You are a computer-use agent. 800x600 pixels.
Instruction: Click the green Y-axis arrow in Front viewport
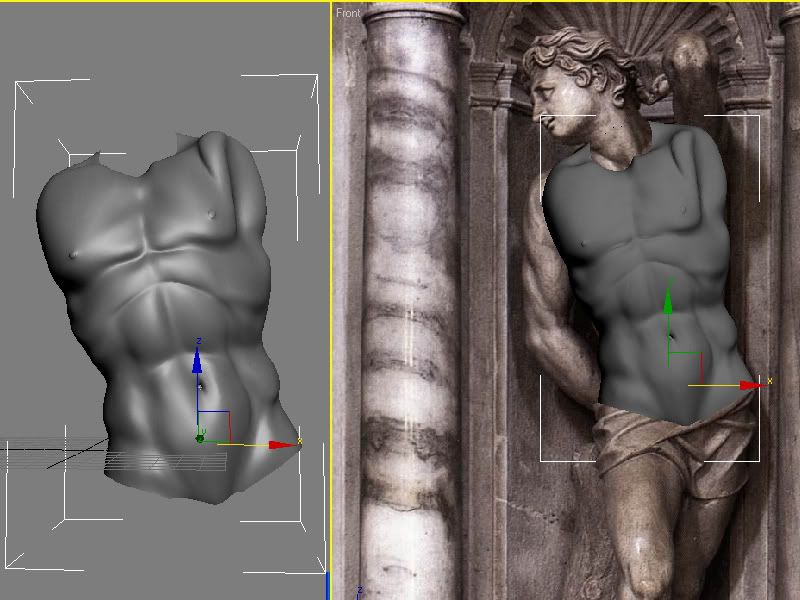(x=668, y=304)
